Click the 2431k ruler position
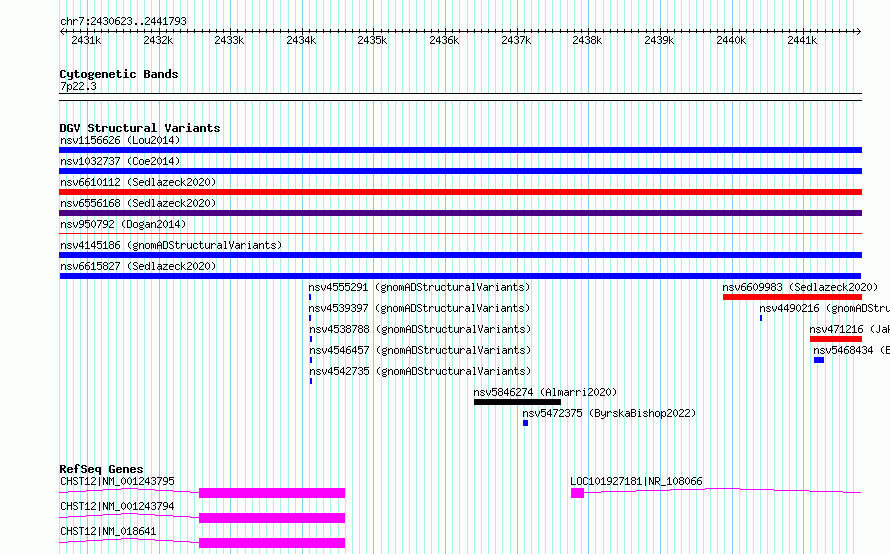 86,40
